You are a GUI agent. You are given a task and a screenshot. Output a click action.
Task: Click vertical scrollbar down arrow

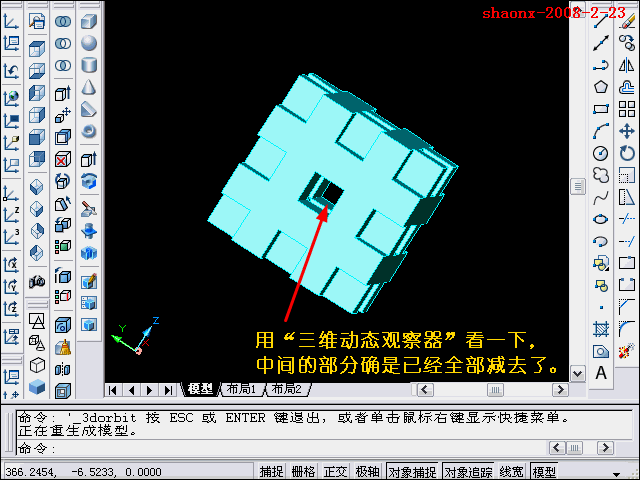pos(578,373)
